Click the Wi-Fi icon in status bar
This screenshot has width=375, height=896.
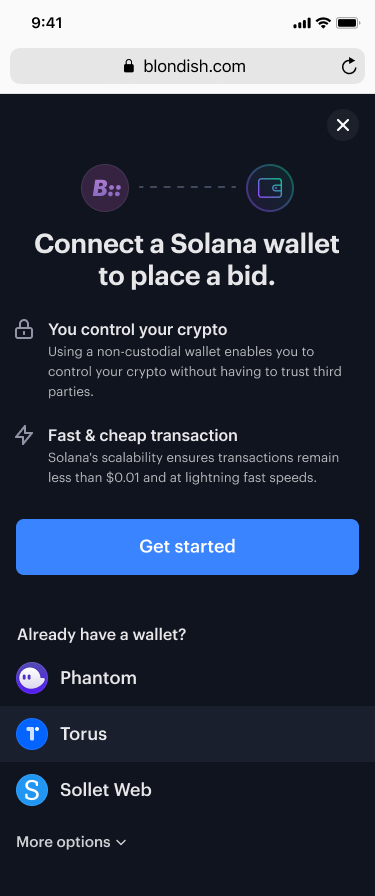pos(323,23)
